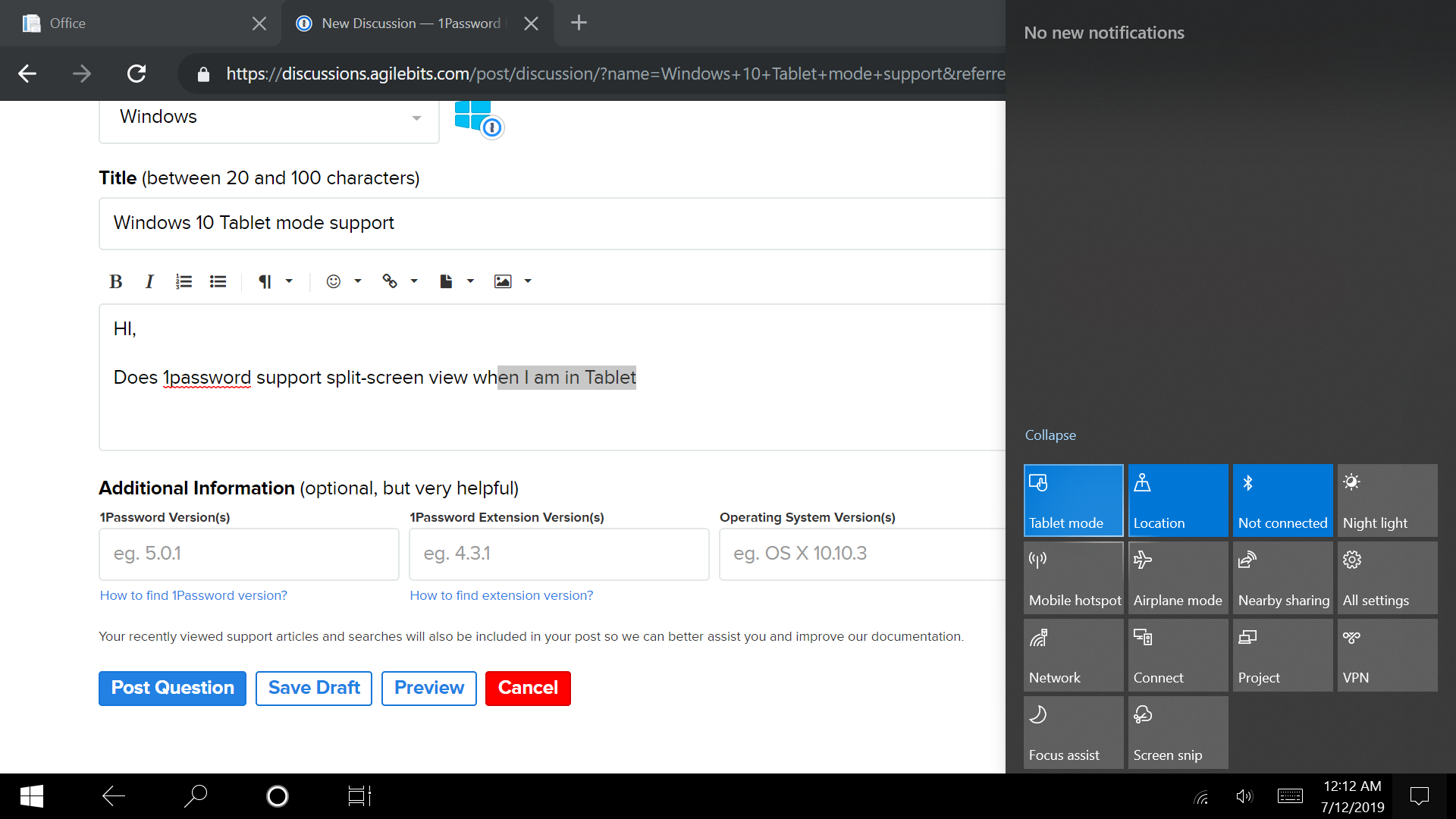Save the discussion with Save Draft
Screen dimensions: 1456x819
pos(314,689)
